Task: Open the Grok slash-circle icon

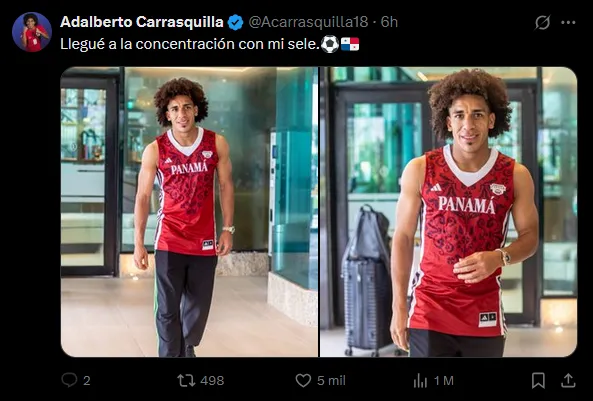Action: point(542,22)
